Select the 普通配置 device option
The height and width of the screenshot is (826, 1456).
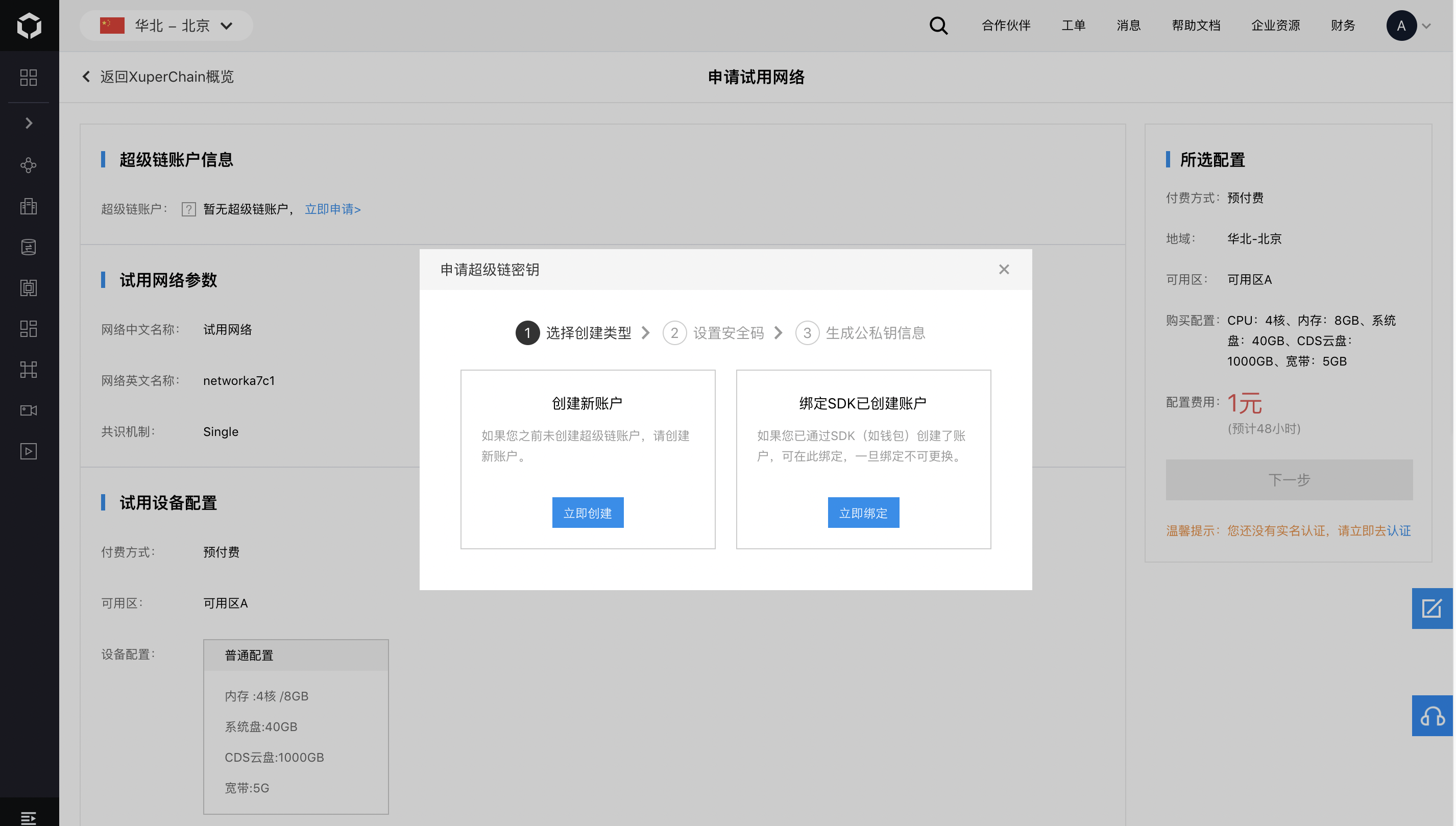296,655
